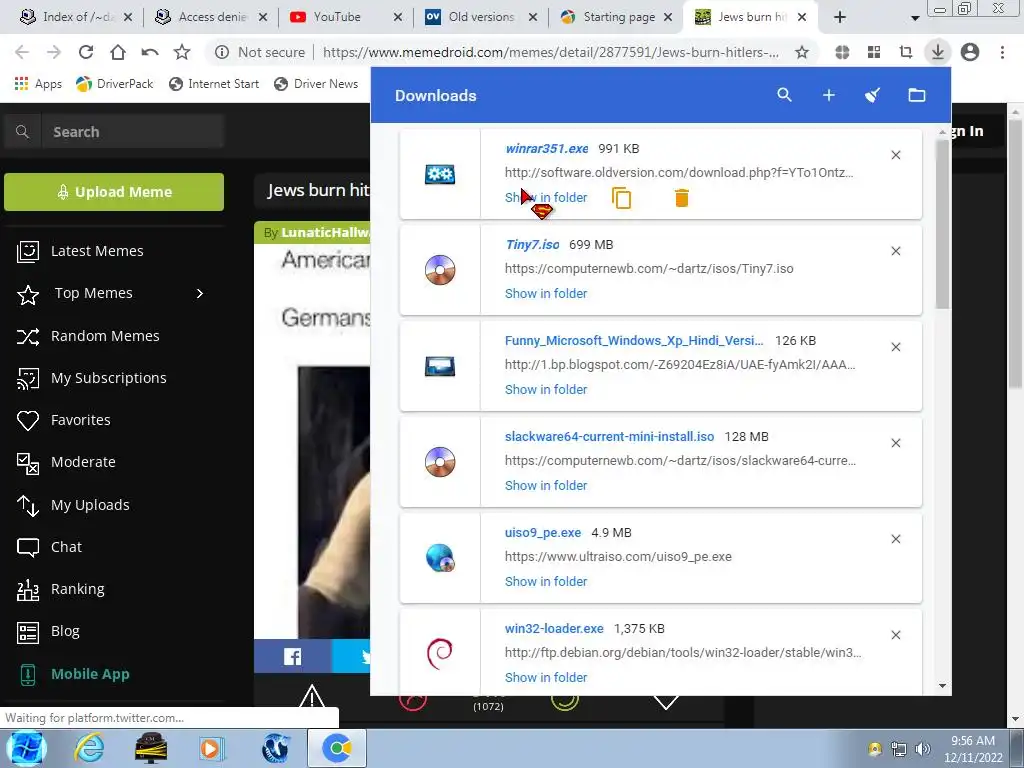Image resolution: width=1024 pixels, height=768 pixels.
Task: Click Upload Meme button
Action: (x=114, y=192)
